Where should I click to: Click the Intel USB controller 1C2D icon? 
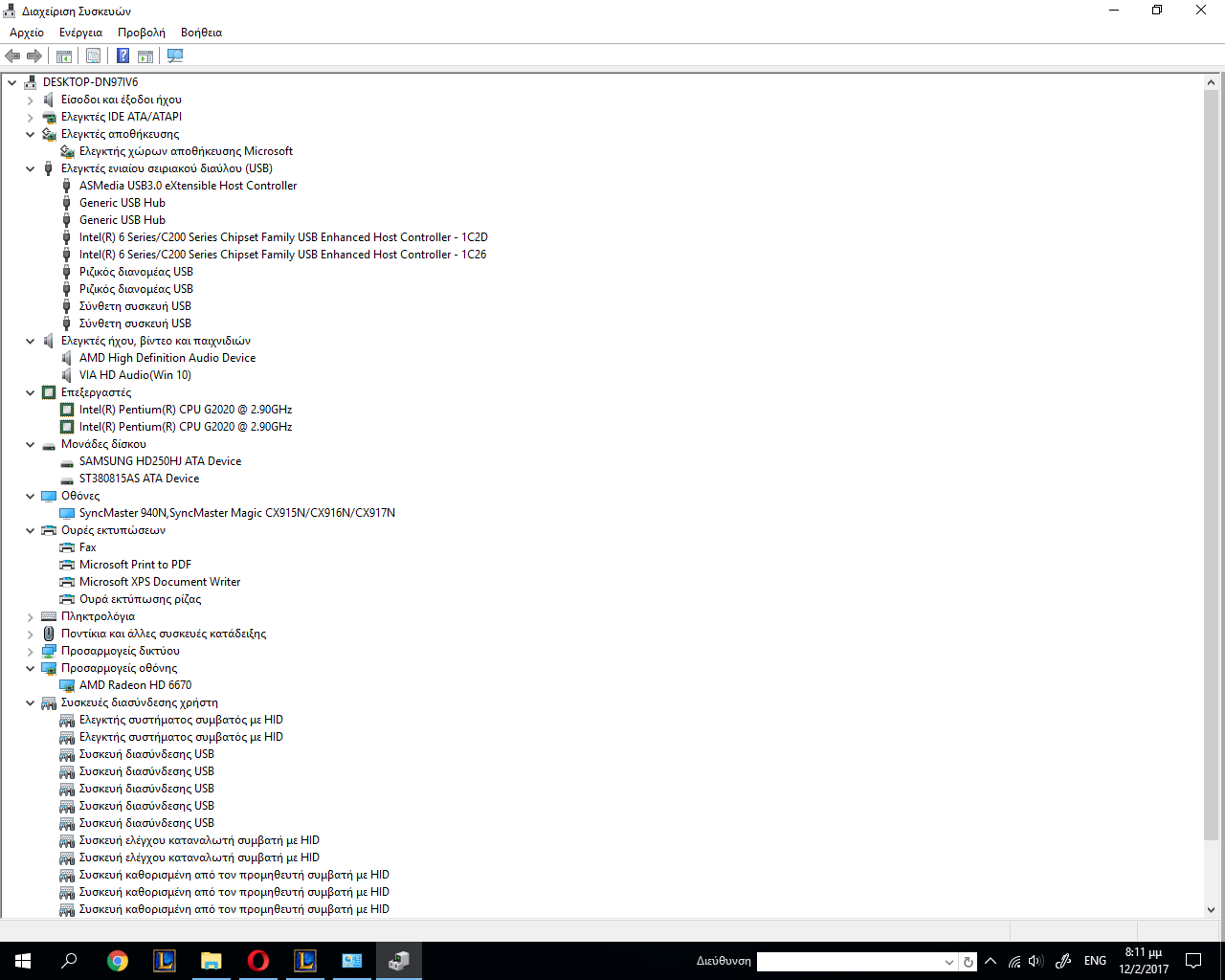click(x=67, y=237)
